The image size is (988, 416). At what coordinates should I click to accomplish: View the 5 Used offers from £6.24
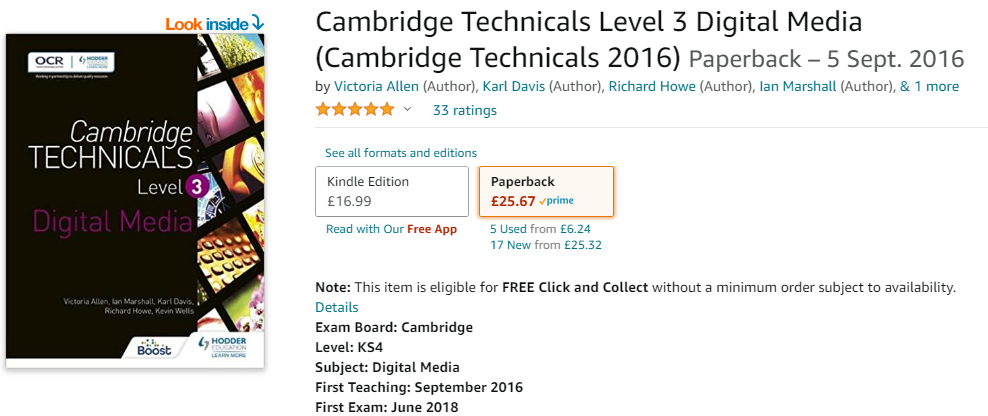[x=540, y=229]
